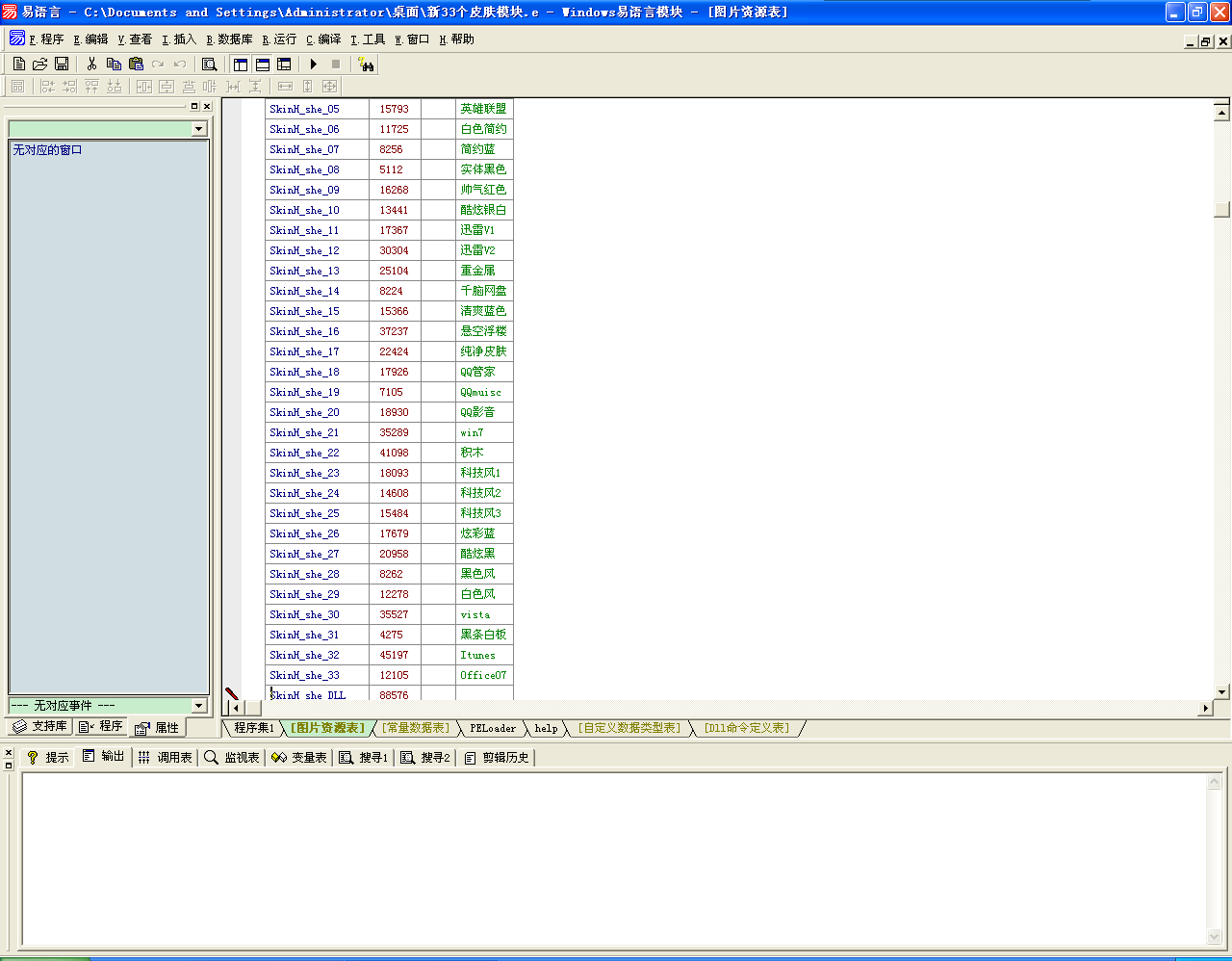This screenshot has height=961, width=1232.
Task: Click the editor scroll-down arrow
Action: click(1222, 691)
